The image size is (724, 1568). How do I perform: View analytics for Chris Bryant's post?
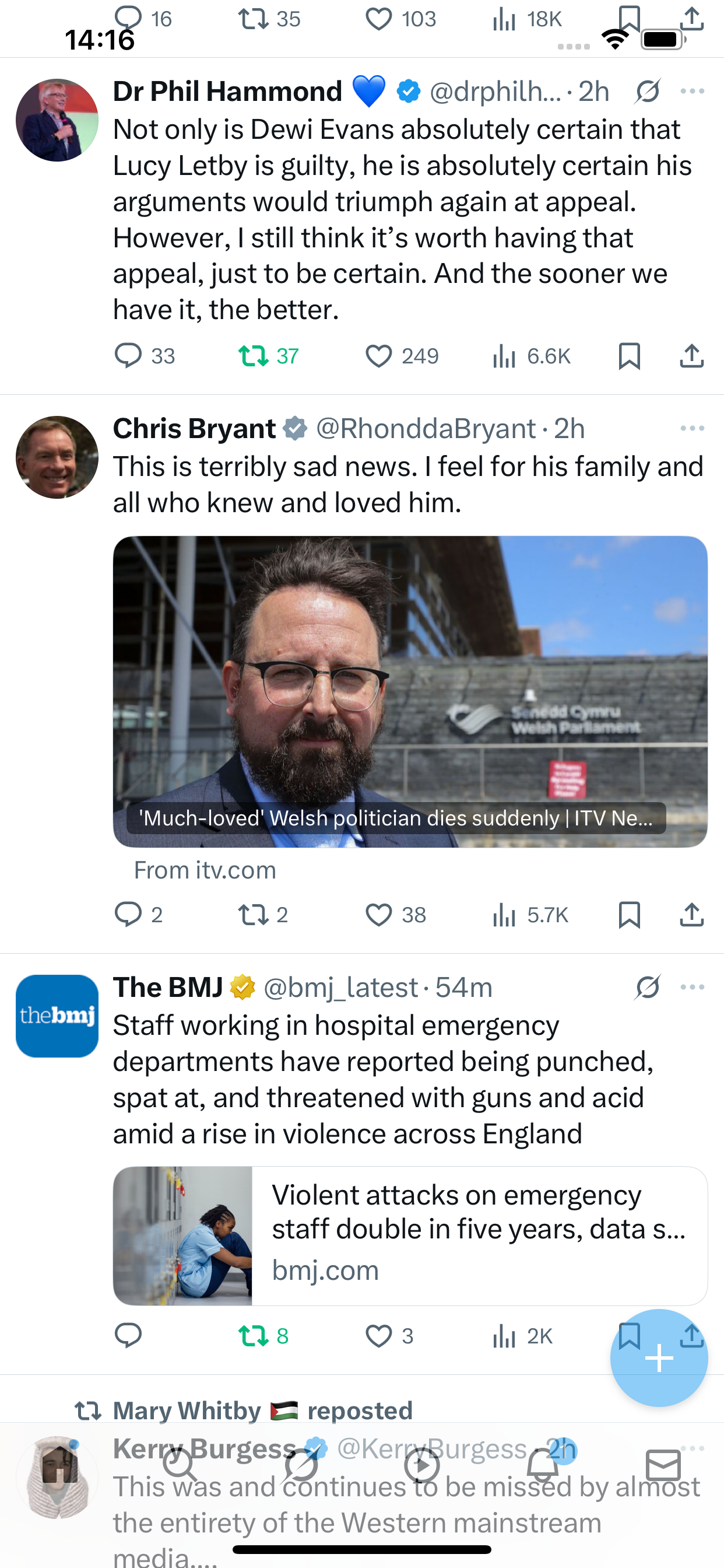504,914
